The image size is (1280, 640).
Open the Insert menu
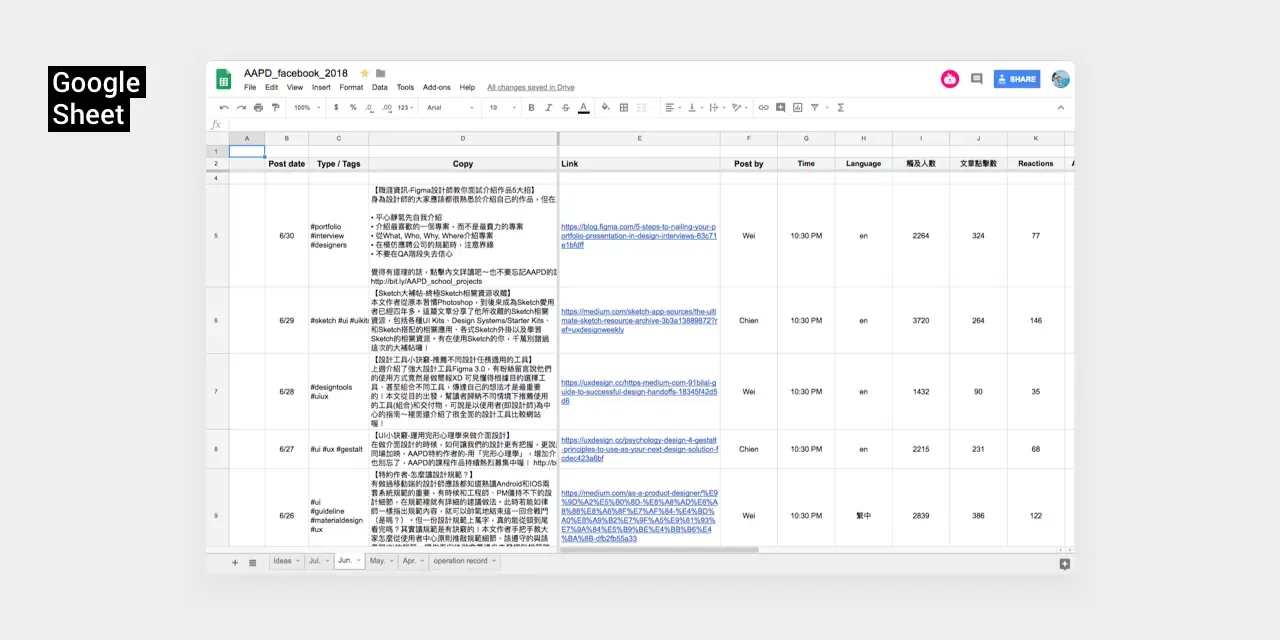[x=321, y=88]
